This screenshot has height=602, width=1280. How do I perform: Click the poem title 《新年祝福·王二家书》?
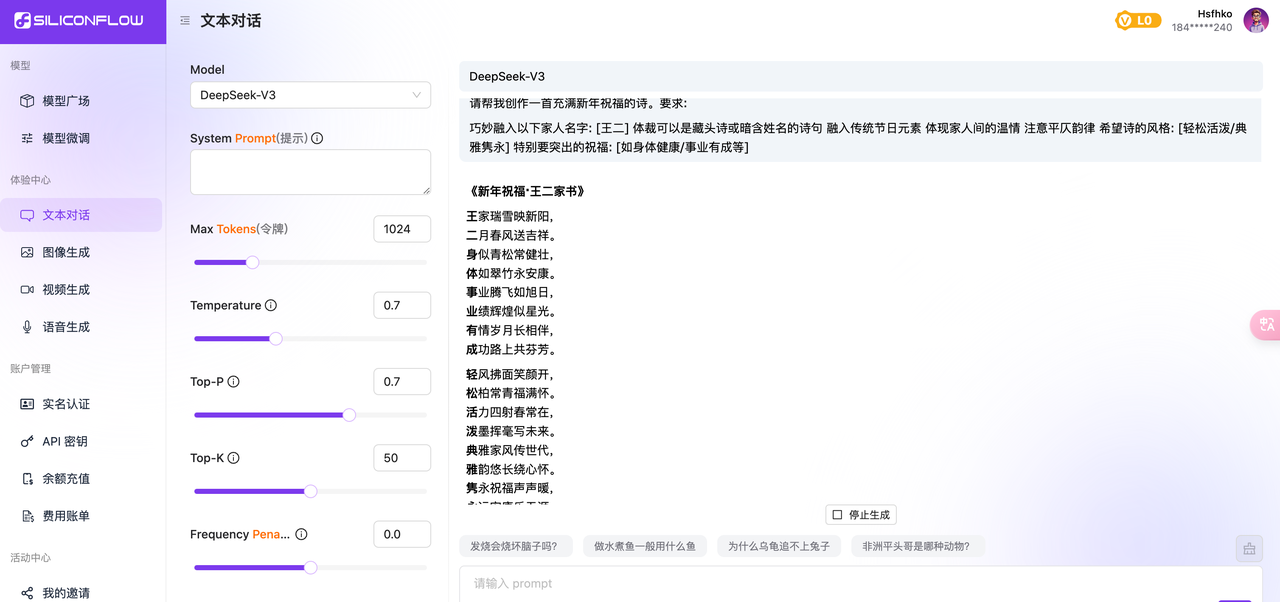[526, 191]
